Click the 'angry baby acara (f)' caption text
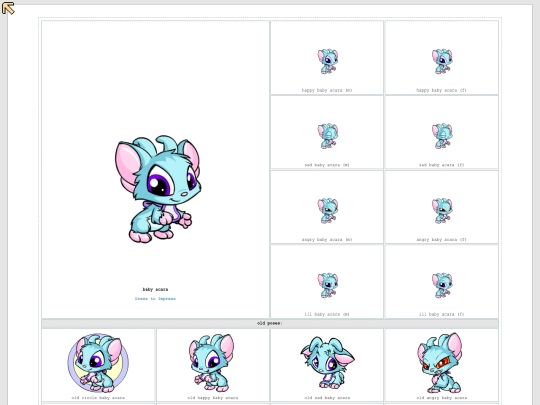This screenshot has width=540, height=405. [442, 240]
